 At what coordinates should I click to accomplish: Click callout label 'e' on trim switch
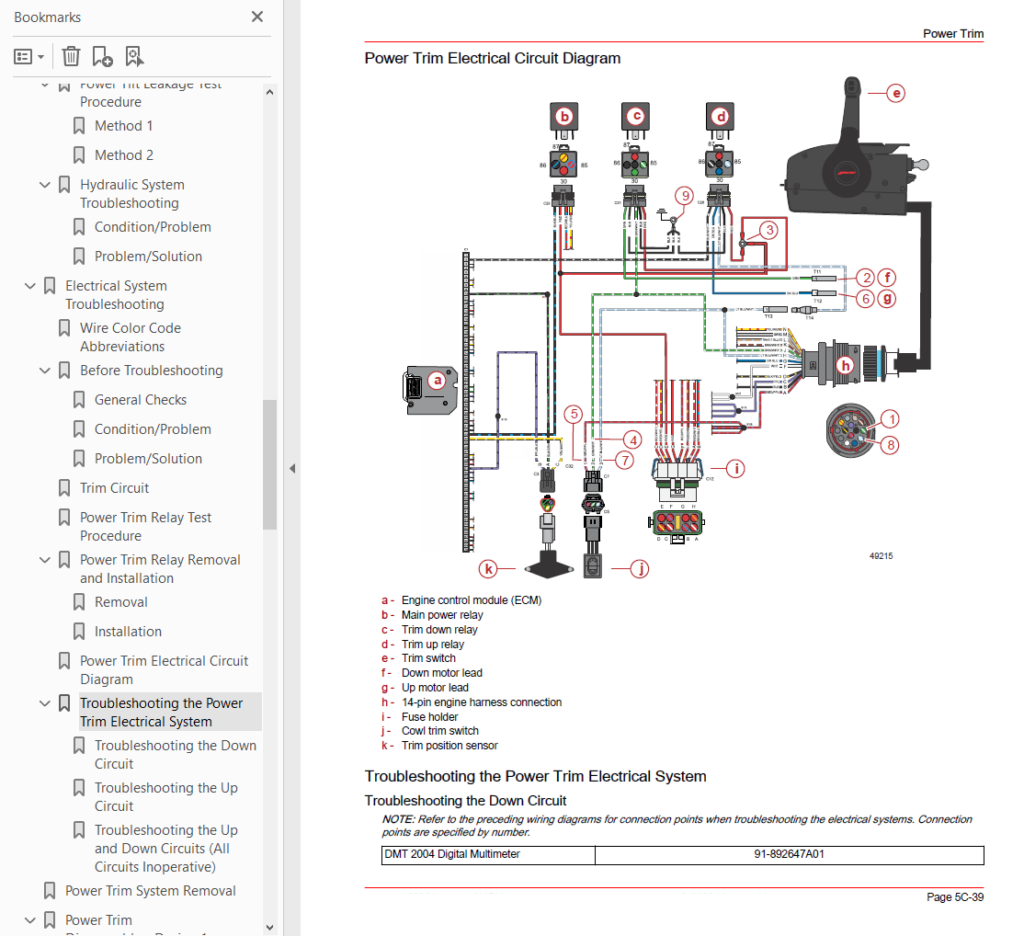click(x=896, y=93)
